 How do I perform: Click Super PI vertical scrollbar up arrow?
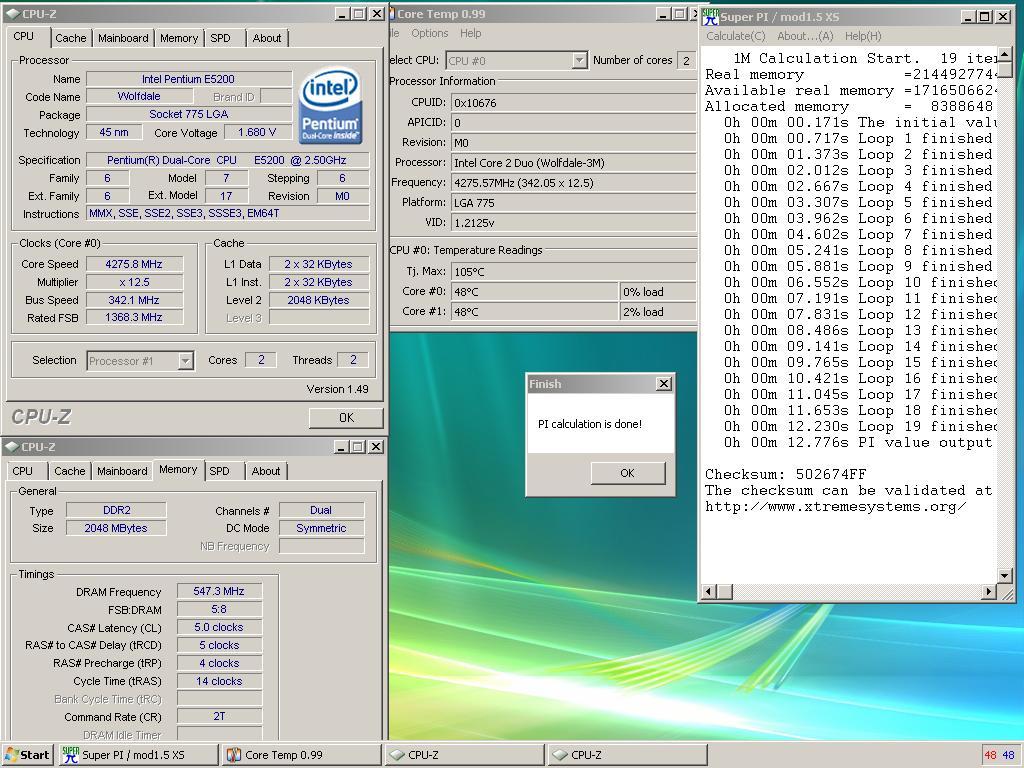[x=1005, y=55]
